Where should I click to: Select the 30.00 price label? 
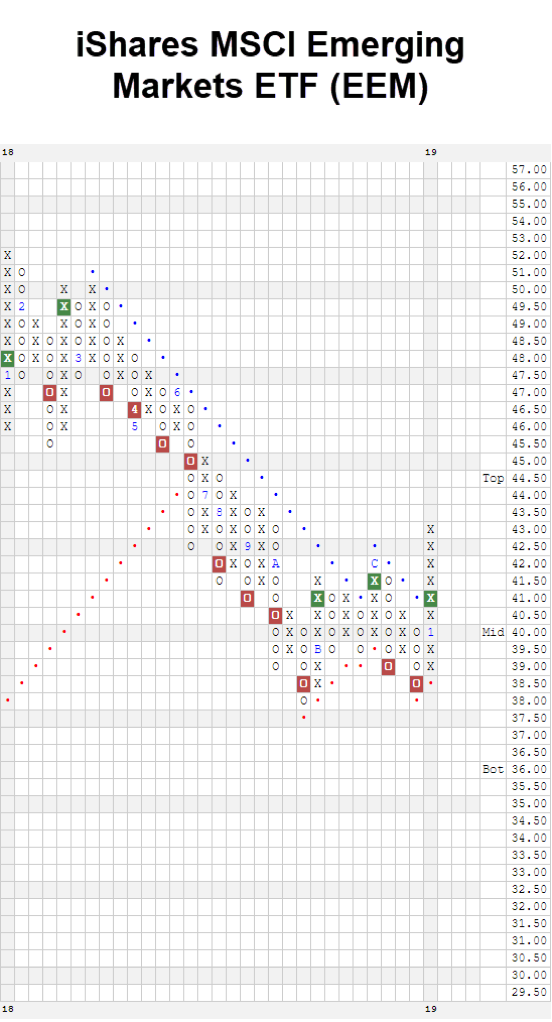tap(529, 974)
